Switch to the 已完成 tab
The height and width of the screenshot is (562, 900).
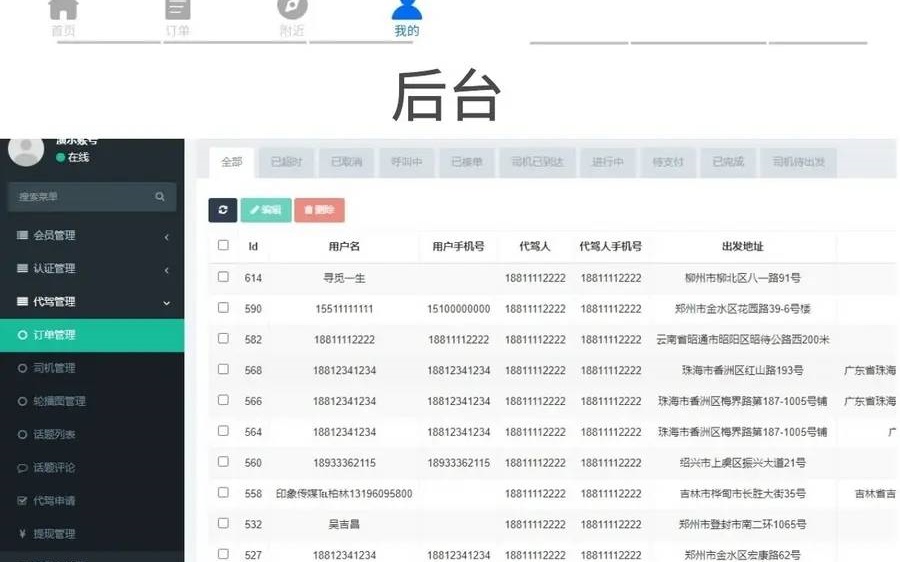click(x=728, y=162)
